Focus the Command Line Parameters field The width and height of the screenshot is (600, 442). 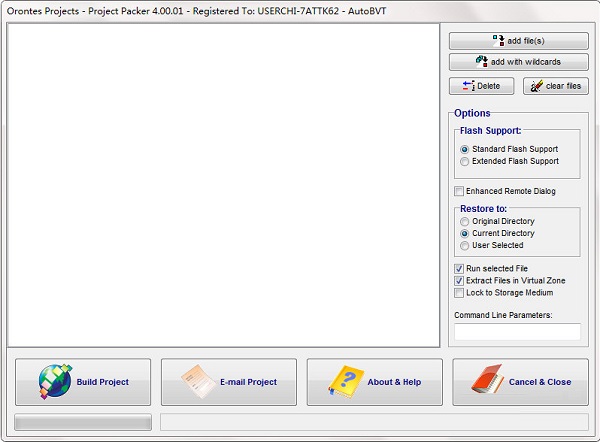click(x=517, y=332)
